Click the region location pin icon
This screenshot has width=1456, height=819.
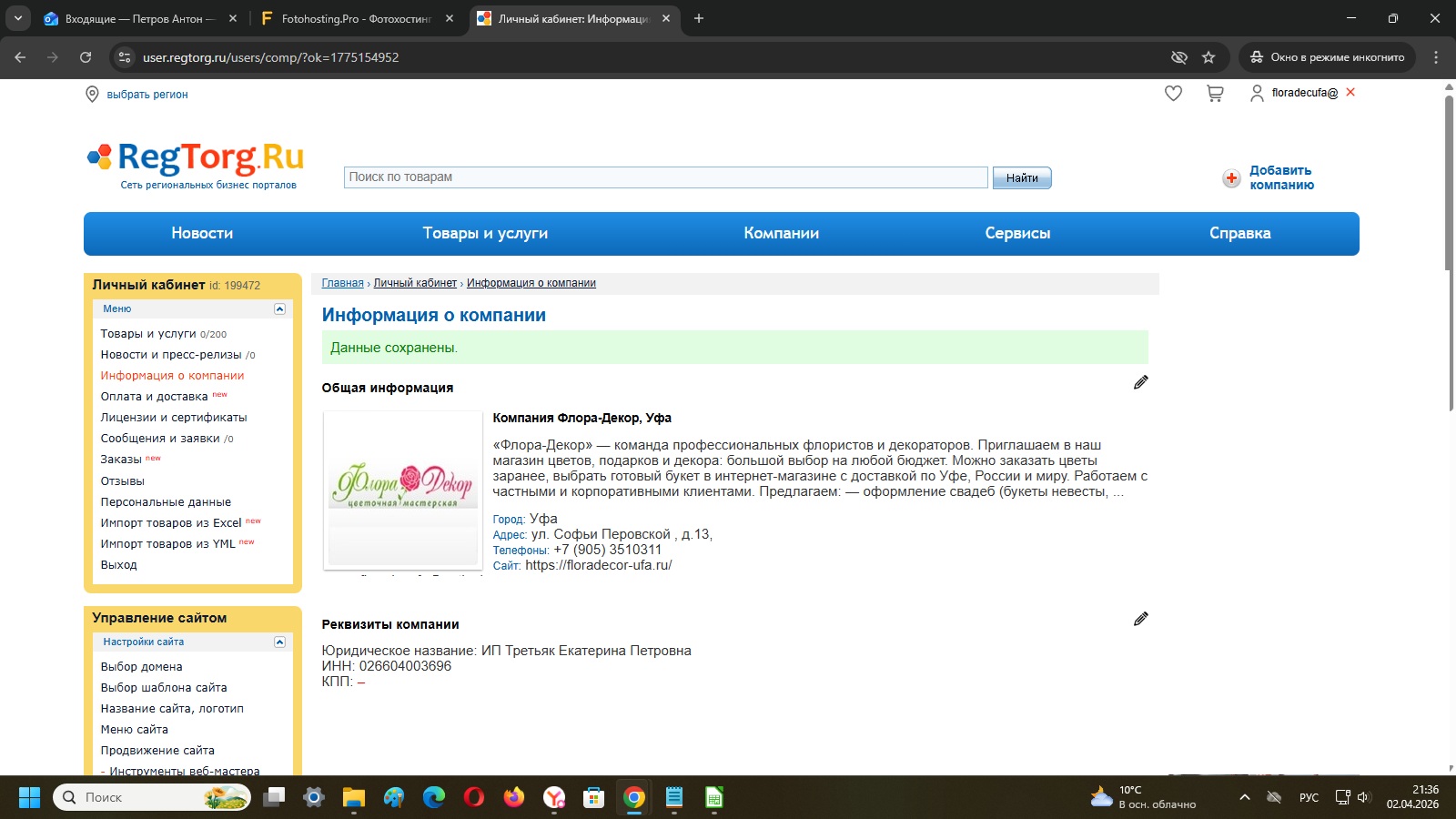click(x=92, y=95)
